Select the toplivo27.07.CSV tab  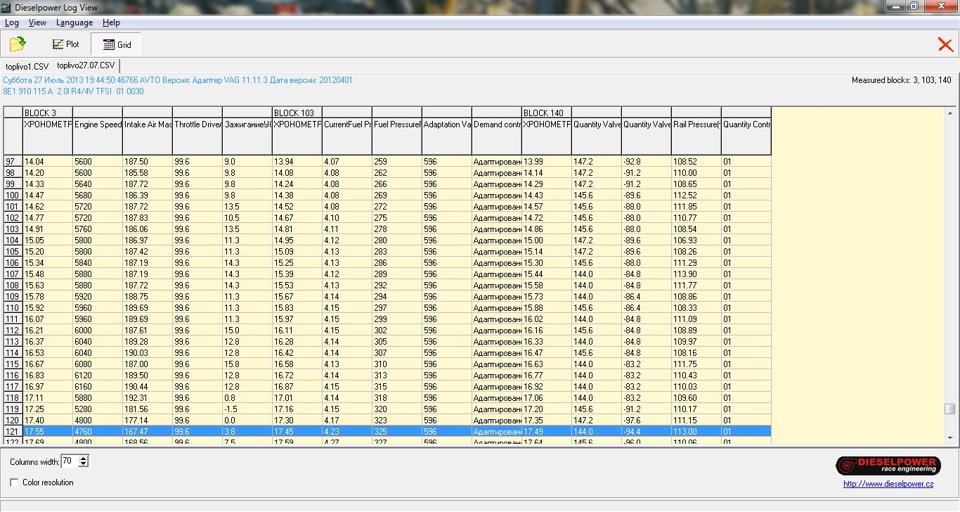point(86,65)
